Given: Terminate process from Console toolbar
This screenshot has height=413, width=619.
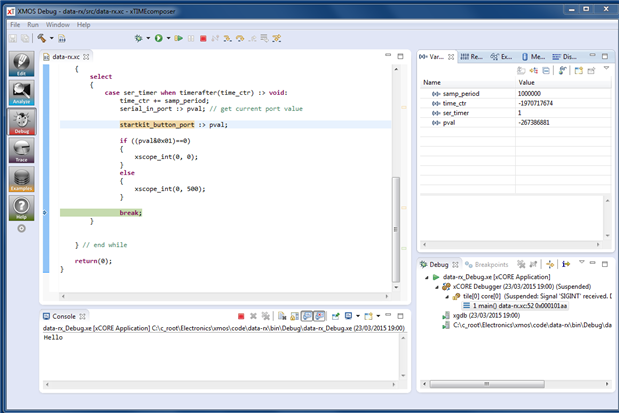Looking at the screenshot, I should coord(241,316).
